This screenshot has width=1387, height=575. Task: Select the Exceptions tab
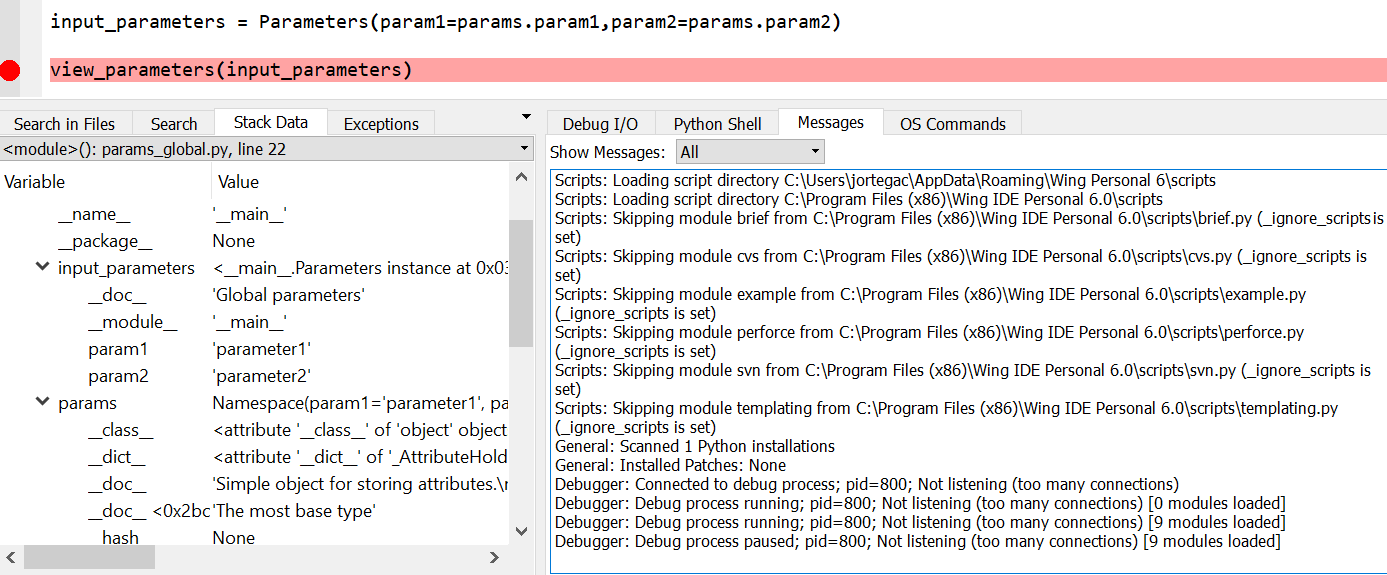381,124
